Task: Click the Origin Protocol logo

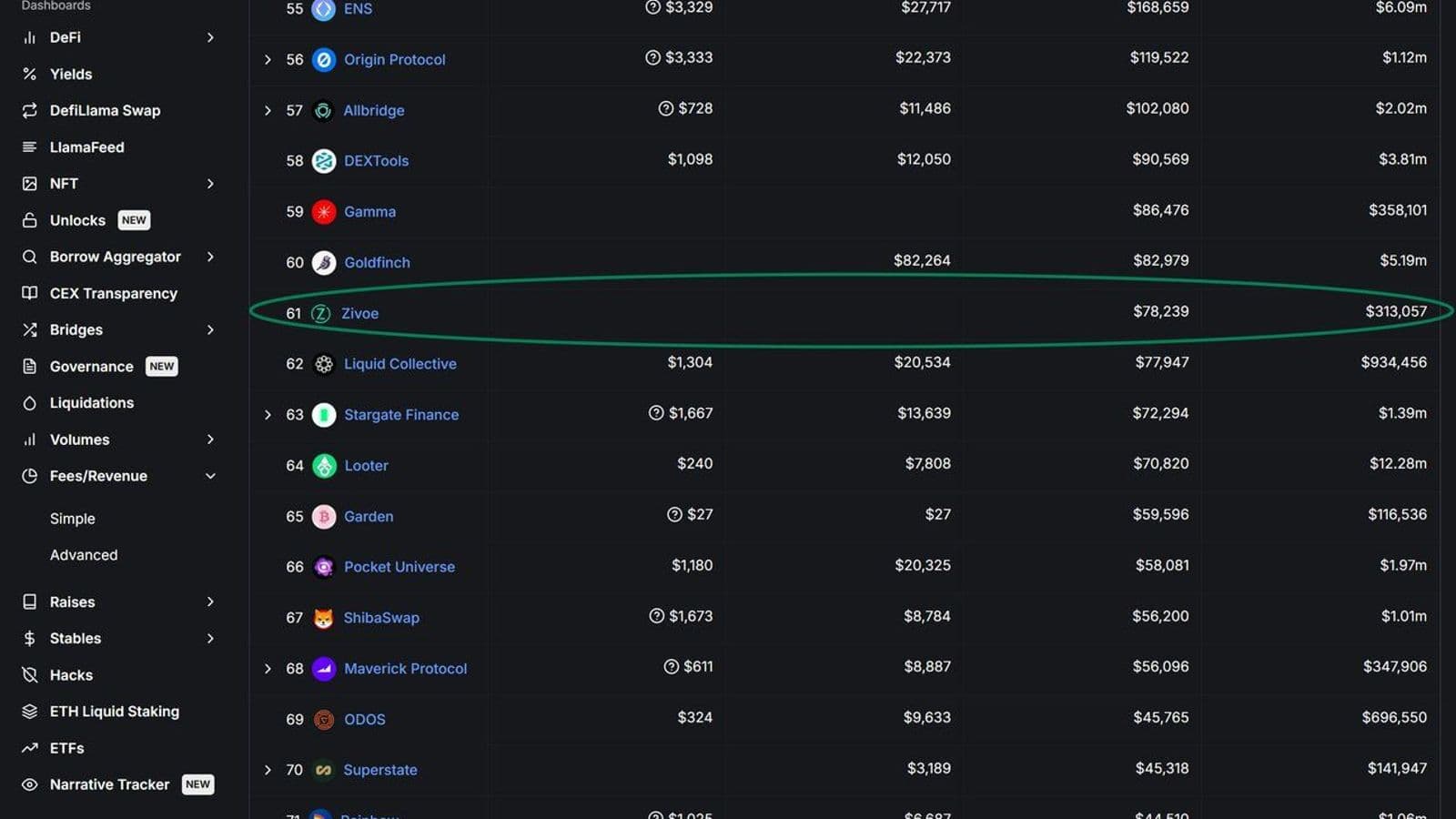Action: pos(324,59)
